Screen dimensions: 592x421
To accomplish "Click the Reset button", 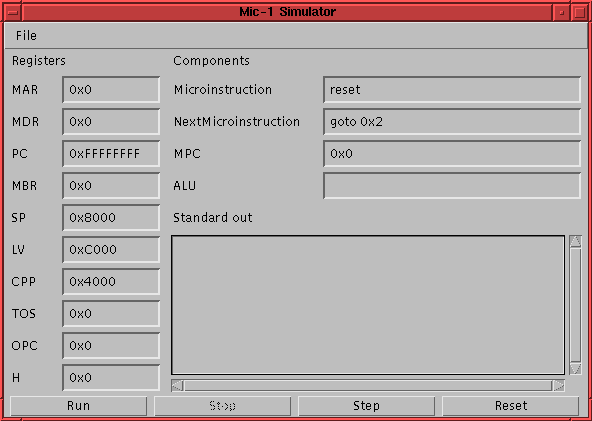I will pyautogui.click(x=510, y=406).
